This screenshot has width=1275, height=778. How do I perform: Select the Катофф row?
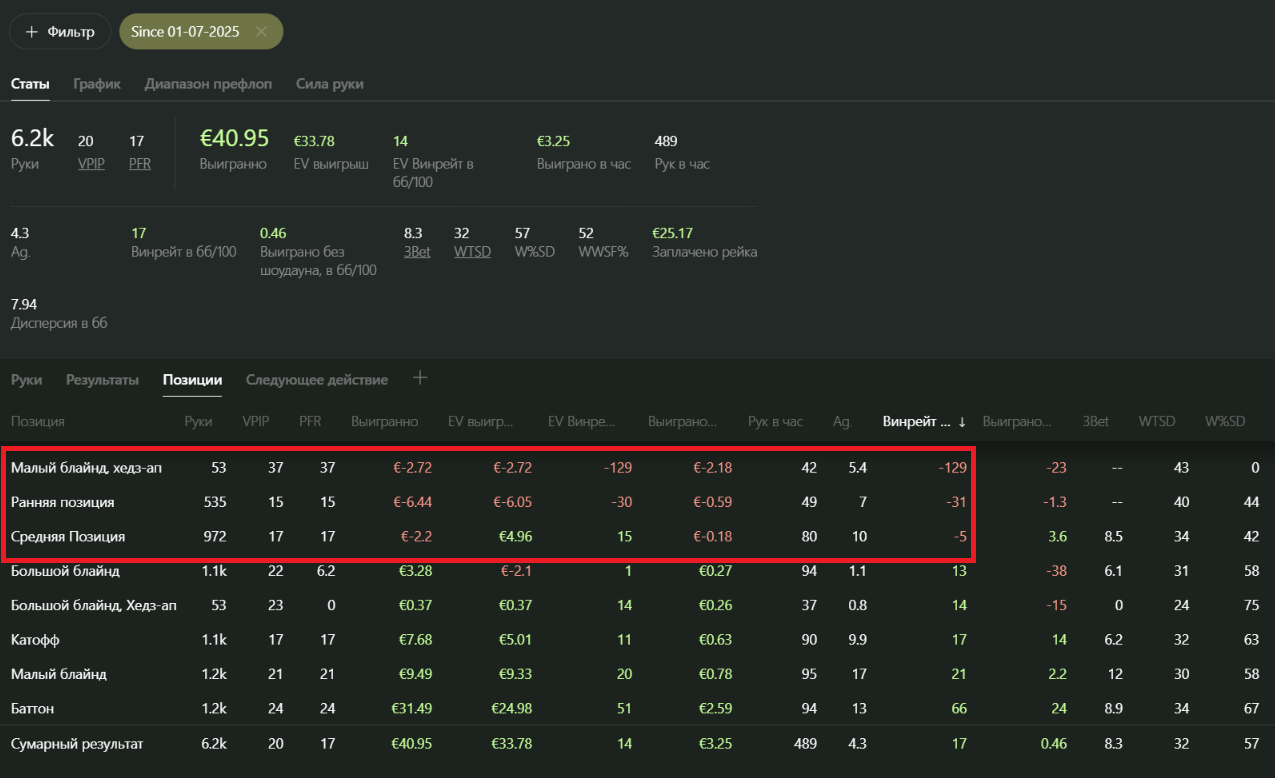(x=637, y=639)
